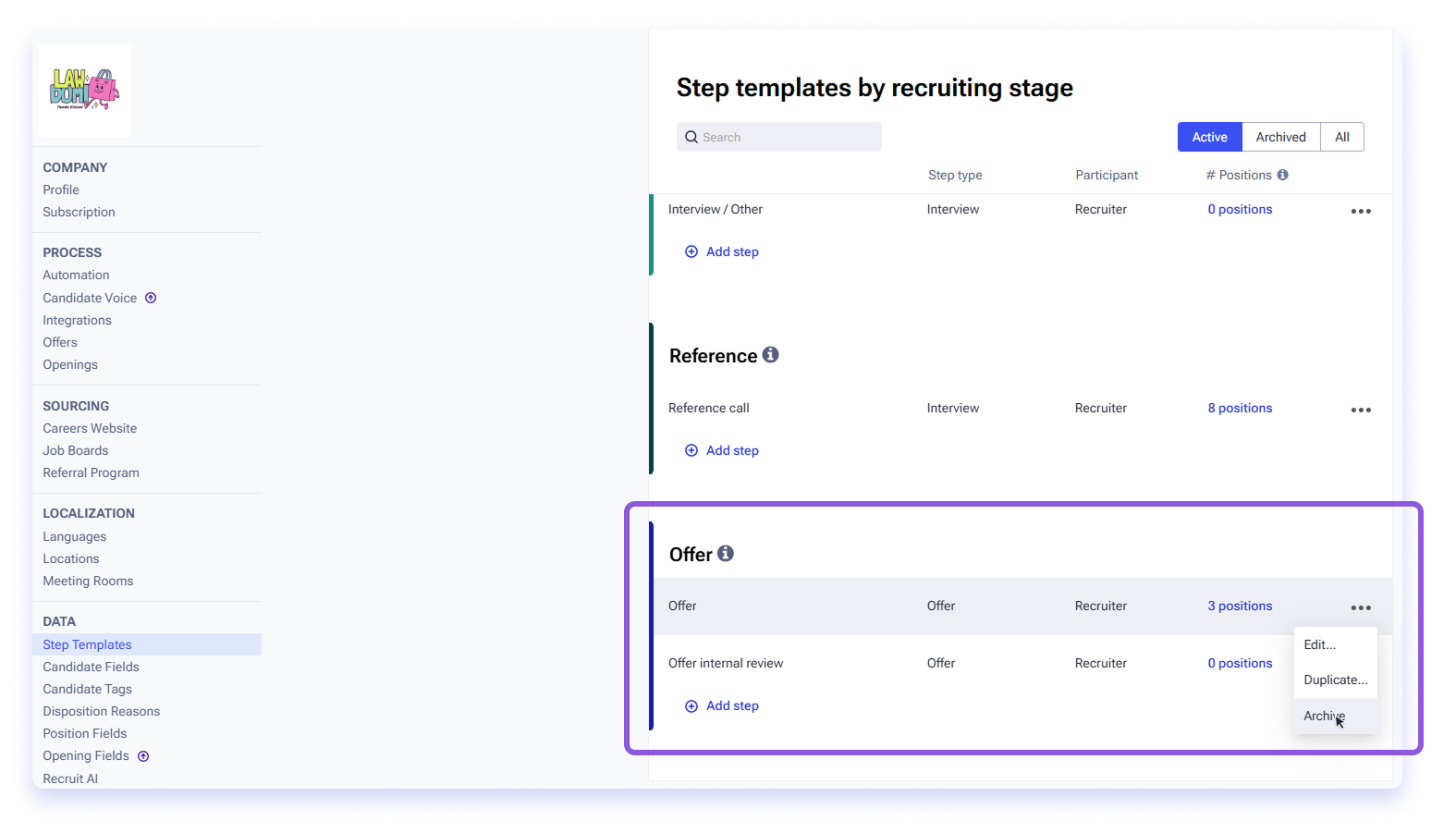Open 0 positions link for Offer internal review

[x=1240, y=663]
